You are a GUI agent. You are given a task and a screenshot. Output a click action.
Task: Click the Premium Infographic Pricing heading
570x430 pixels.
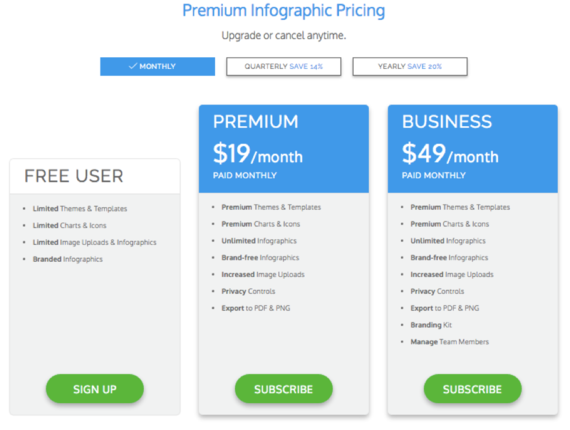coord(284,11)
